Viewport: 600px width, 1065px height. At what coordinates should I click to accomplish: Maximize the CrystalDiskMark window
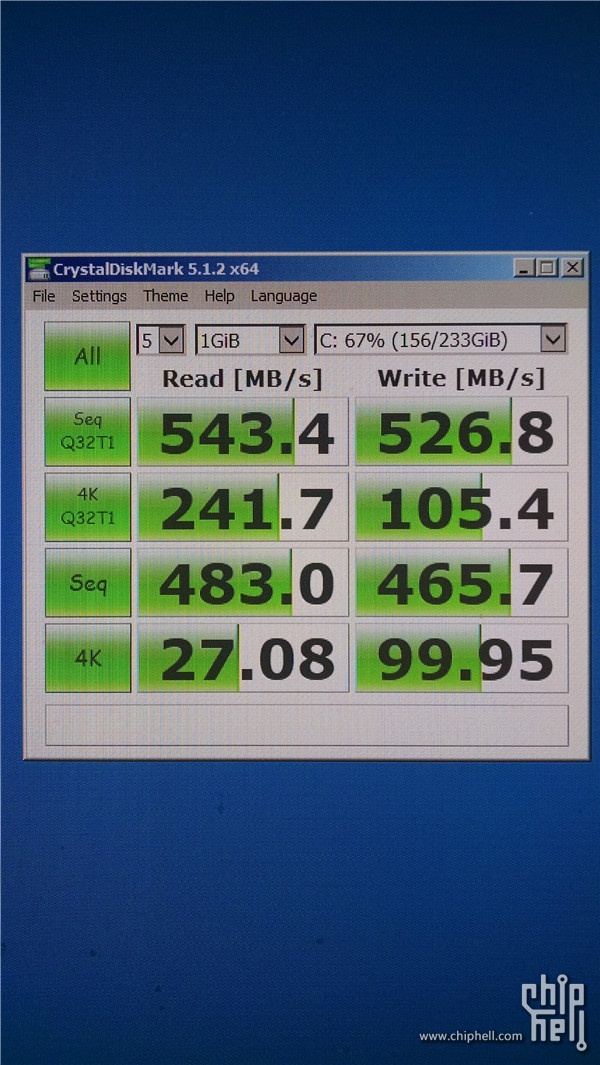[547, 268]
